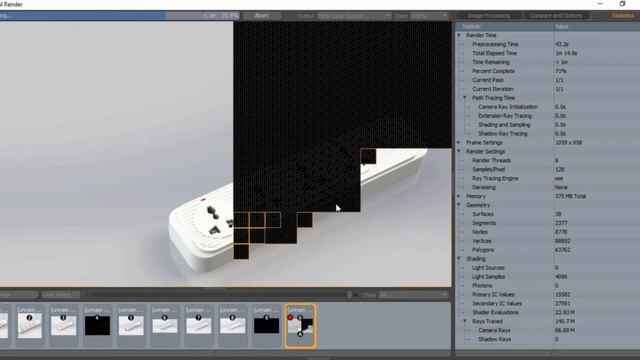640x360 pixels.
Task: Select the Vertices row
Action: point(548,241)
